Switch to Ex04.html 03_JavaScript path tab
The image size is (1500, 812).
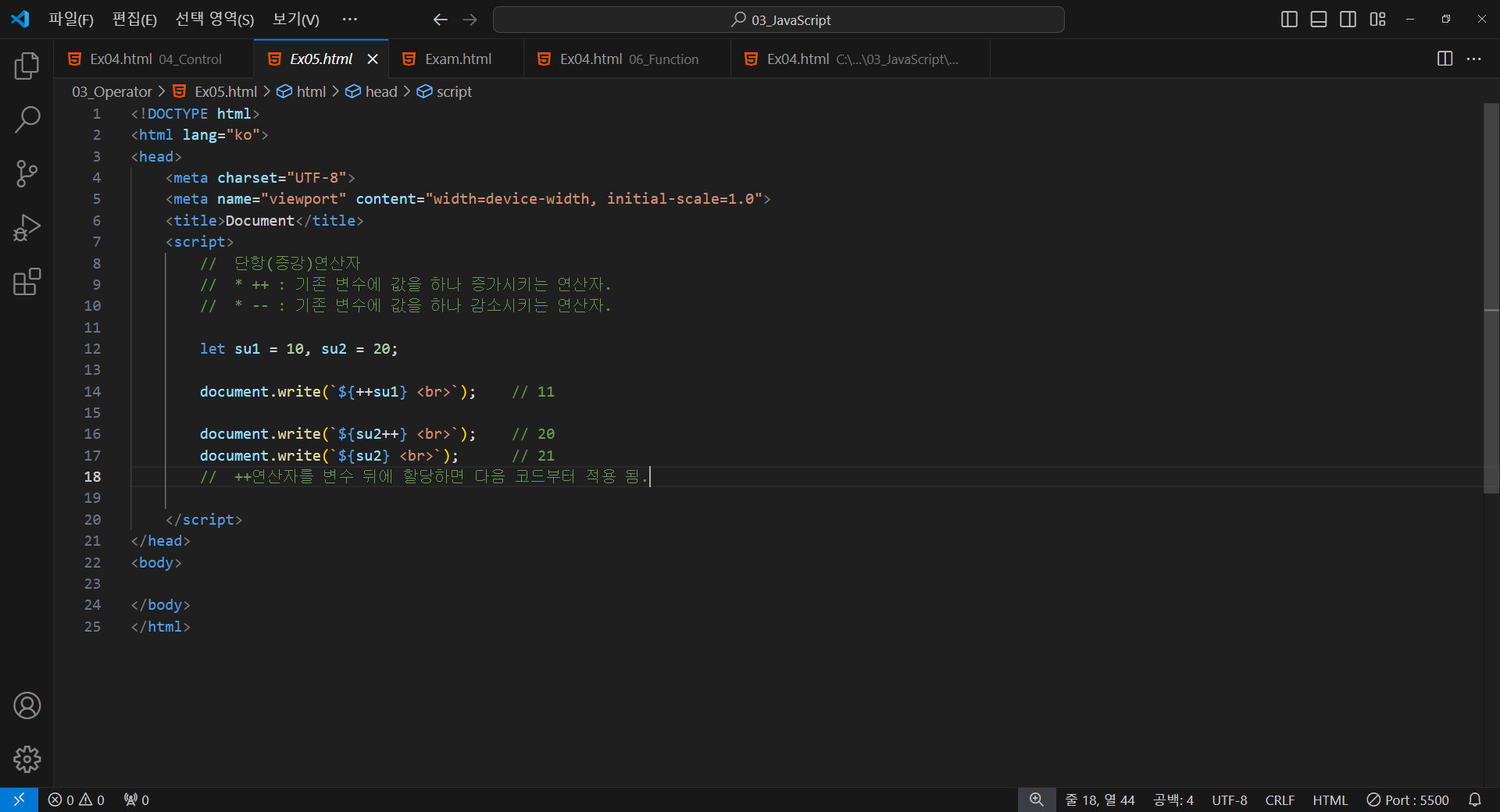pos(861,59)
